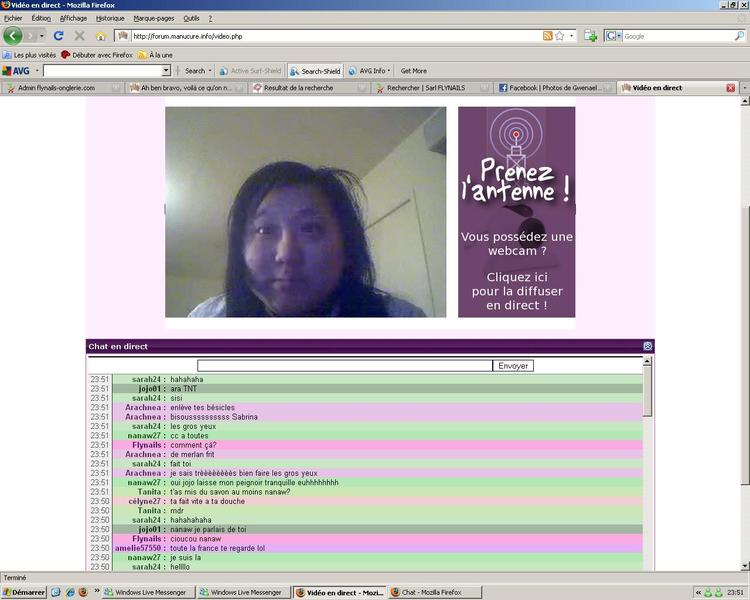Click the chat list vertical scrollbar
The image size is (750, 600).
(x=648, y=460)
